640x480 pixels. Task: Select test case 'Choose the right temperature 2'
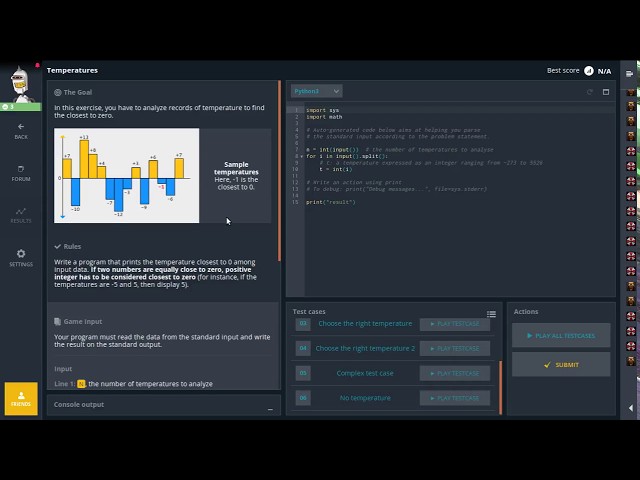(x=365, y=349)
